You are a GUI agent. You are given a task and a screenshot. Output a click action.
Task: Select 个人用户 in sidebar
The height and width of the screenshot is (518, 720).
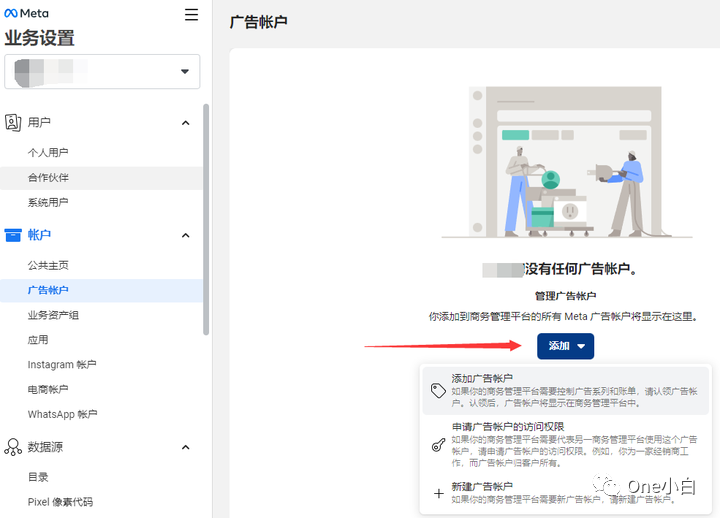click(x=101, y=152)
